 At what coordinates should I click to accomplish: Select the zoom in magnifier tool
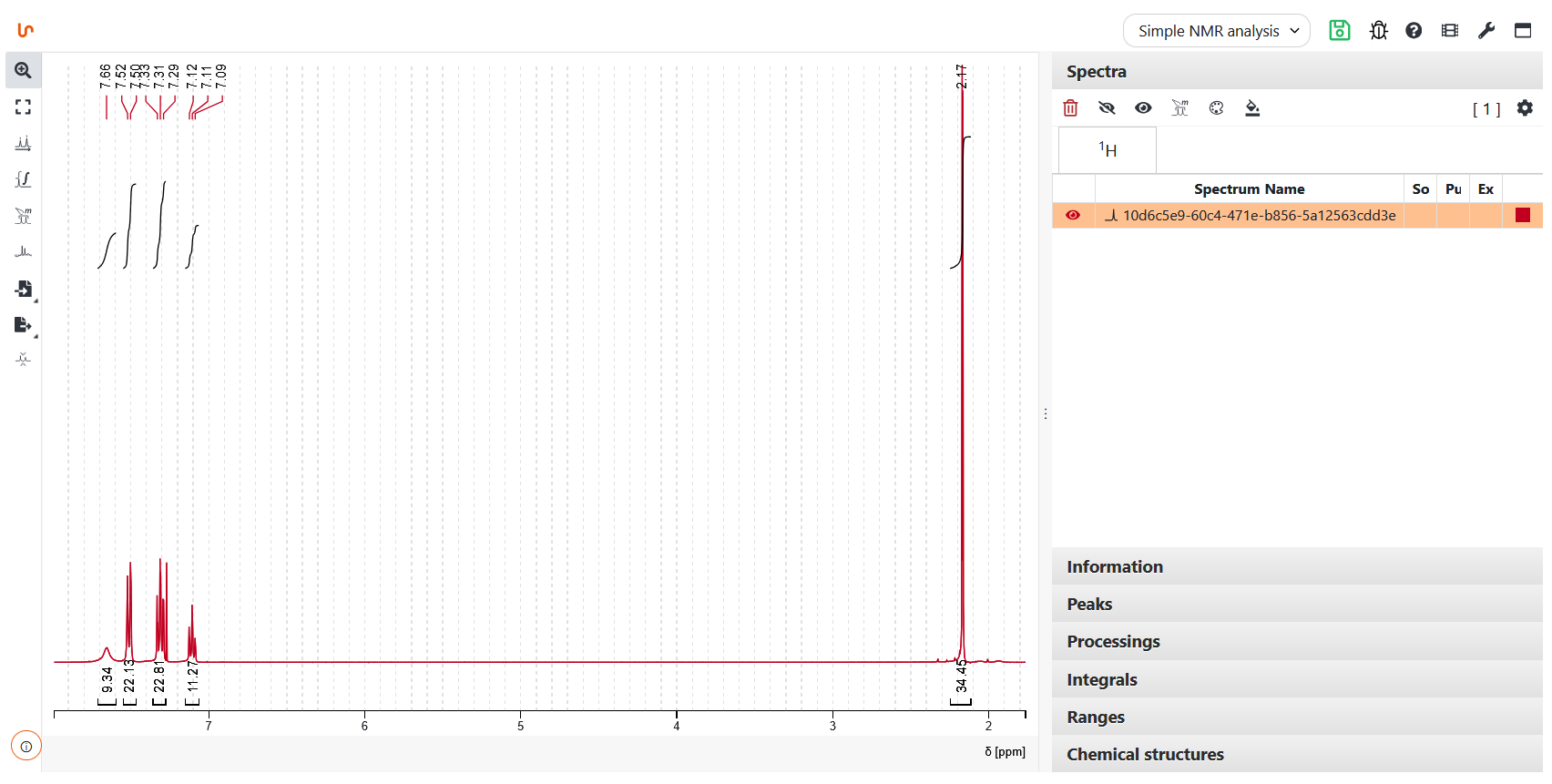tap(23, 70)
